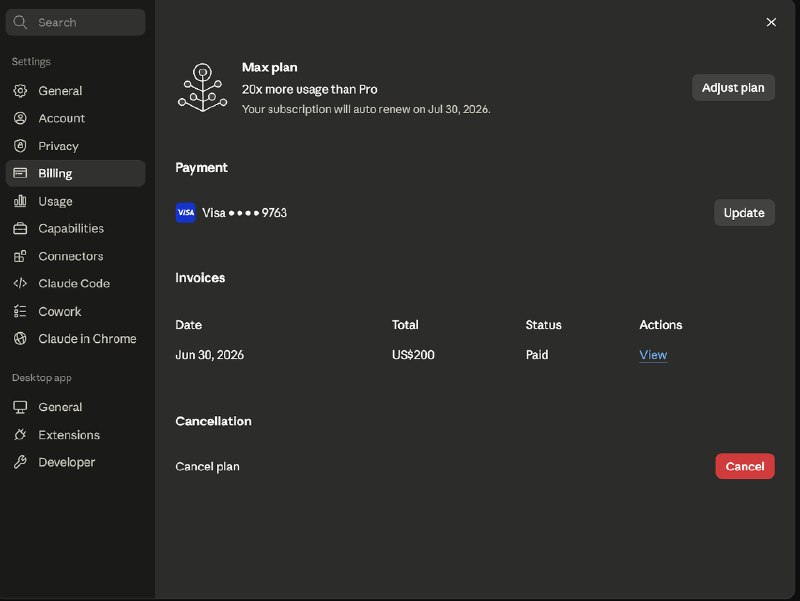800x601 pixels.
Task: Click the Billing card icon
Action: [20, 173]
